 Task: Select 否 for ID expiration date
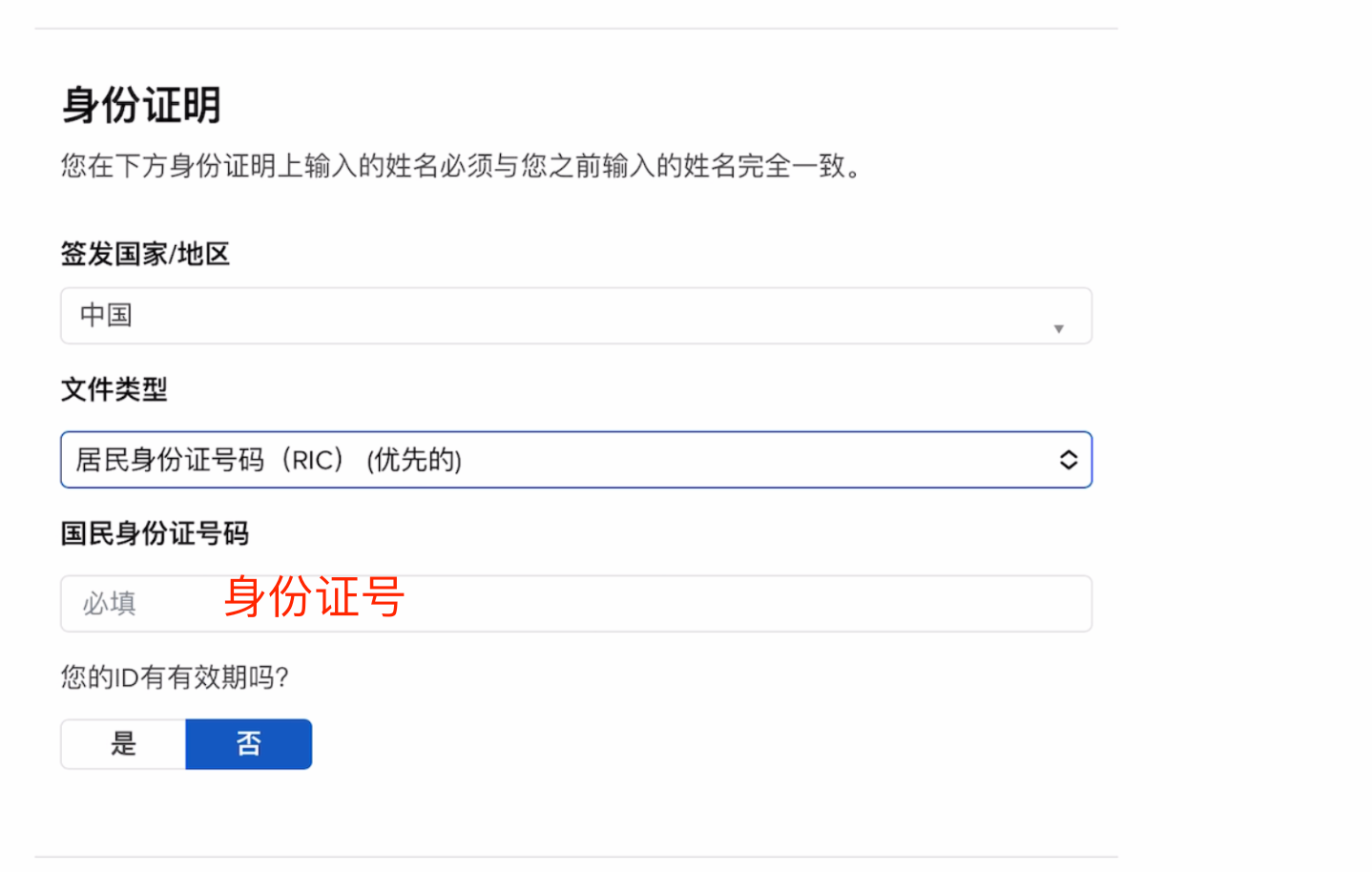point(248,744)
